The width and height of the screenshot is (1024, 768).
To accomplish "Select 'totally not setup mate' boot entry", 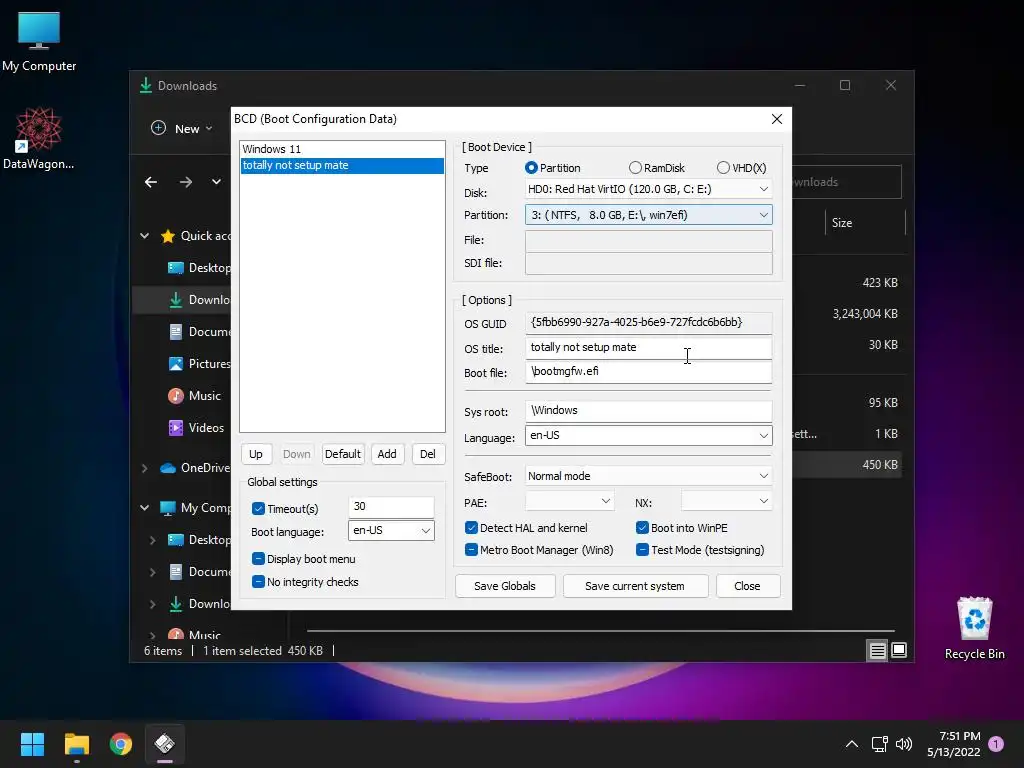I will coord(342,165).
